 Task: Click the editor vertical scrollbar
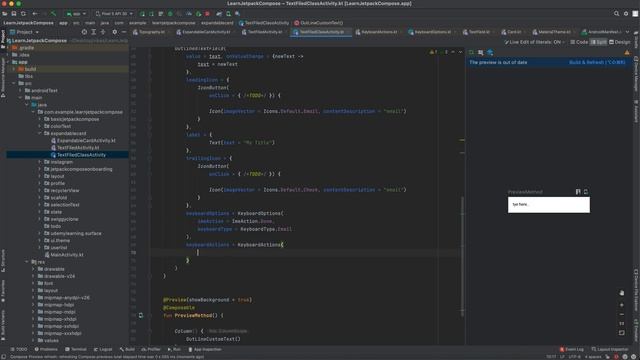[462, 257]
